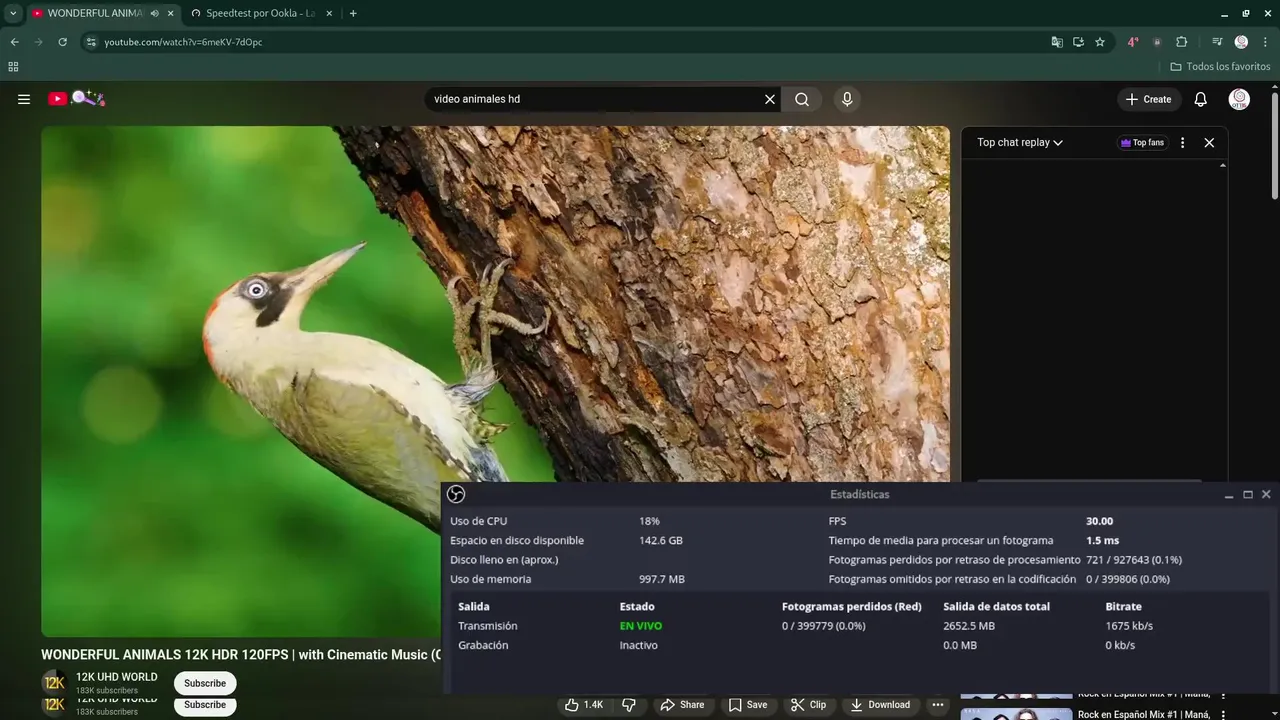Expand the Top chat replay dropdown

point(1020,143)
